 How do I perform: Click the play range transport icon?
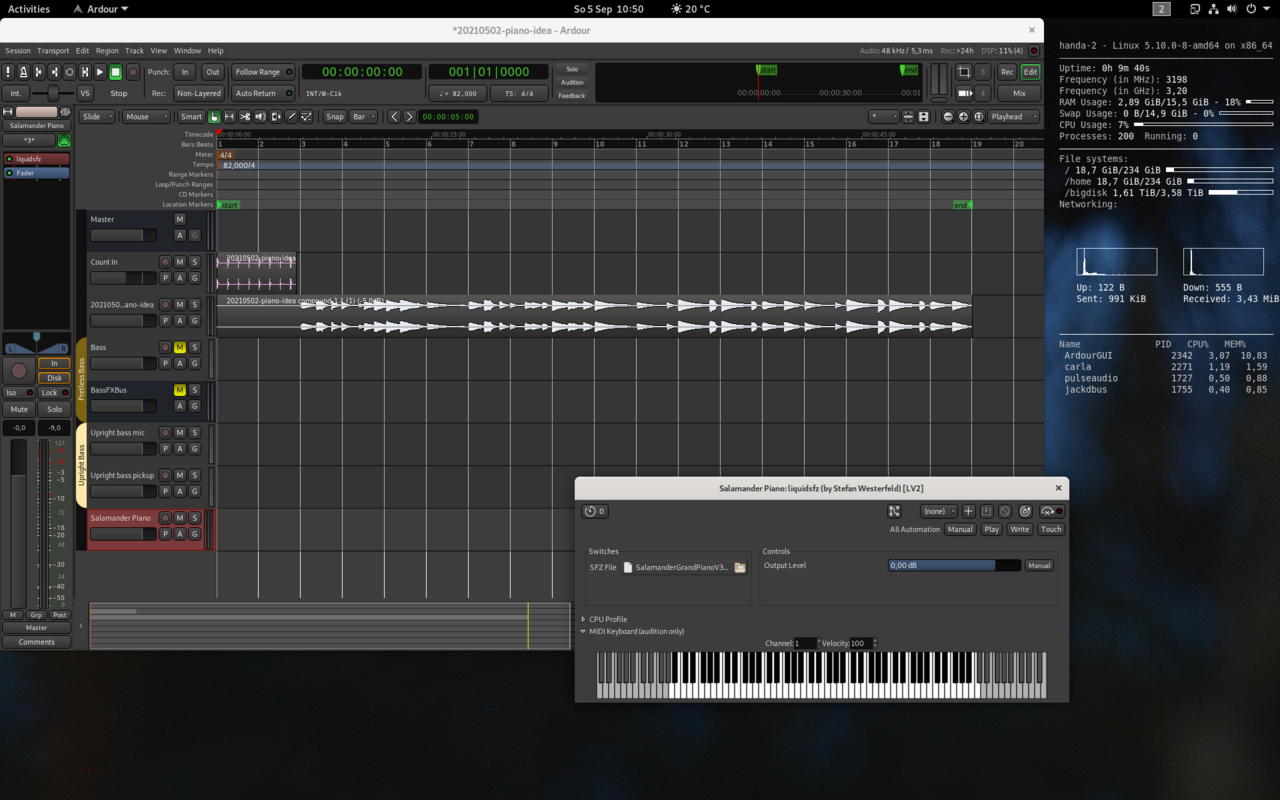[x=85, y=72]
